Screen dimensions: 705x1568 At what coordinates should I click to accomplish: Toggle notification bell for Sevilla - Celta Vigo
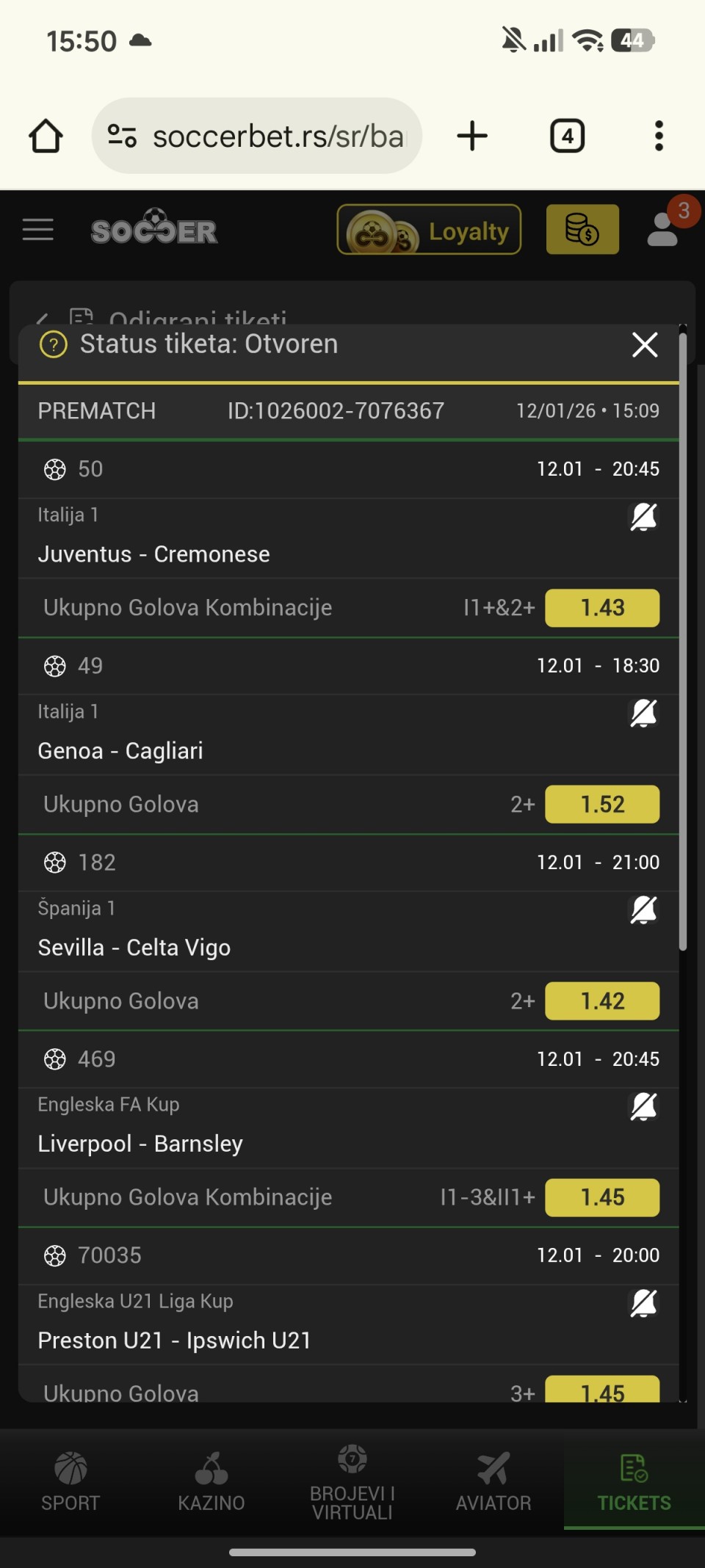pyautogui.click(x=643, y=910)
